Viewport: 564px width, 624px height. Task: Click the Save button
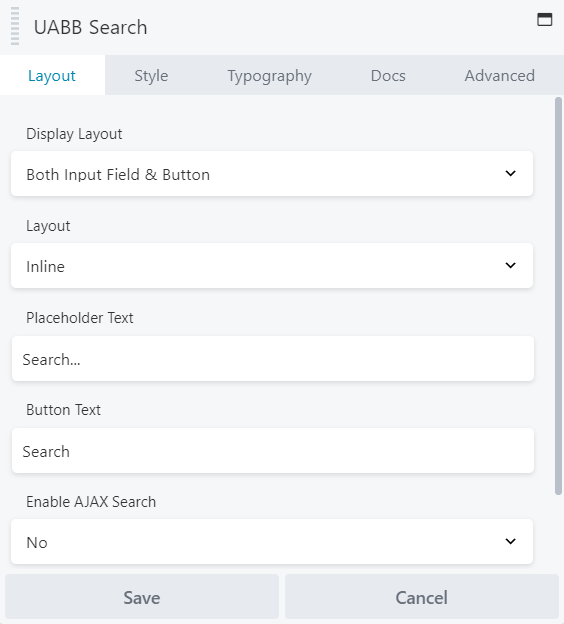point(142,597)
